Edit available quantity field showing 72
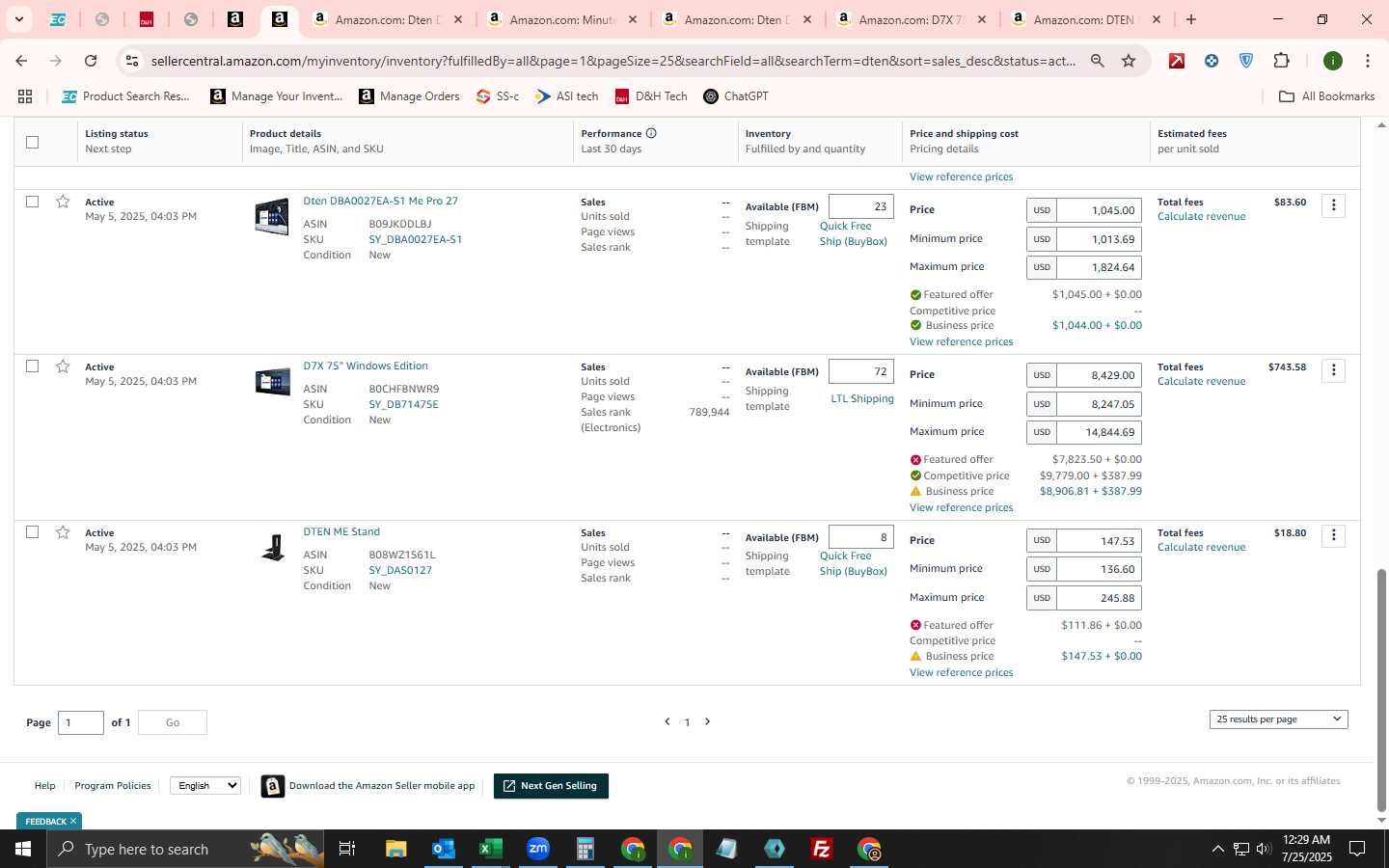Image resolution: width=1389 pixels, height=868 pixels. 861,371
